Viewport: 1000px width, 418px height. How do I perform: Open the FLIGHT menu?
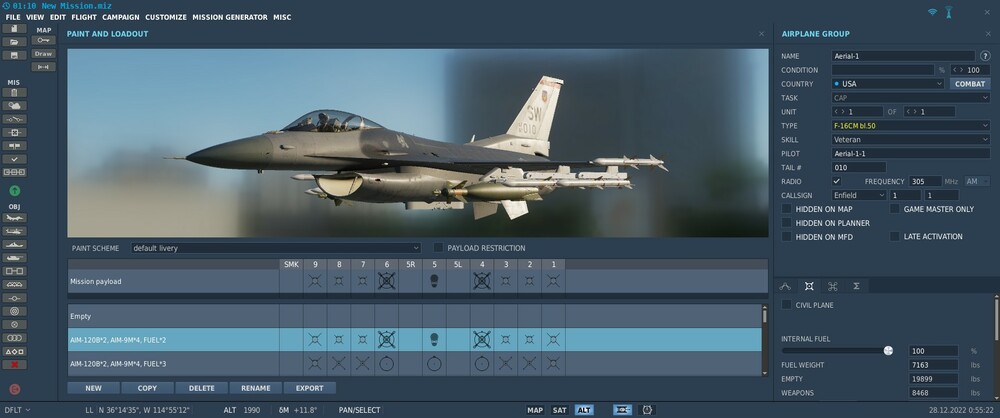pos(84,17)
